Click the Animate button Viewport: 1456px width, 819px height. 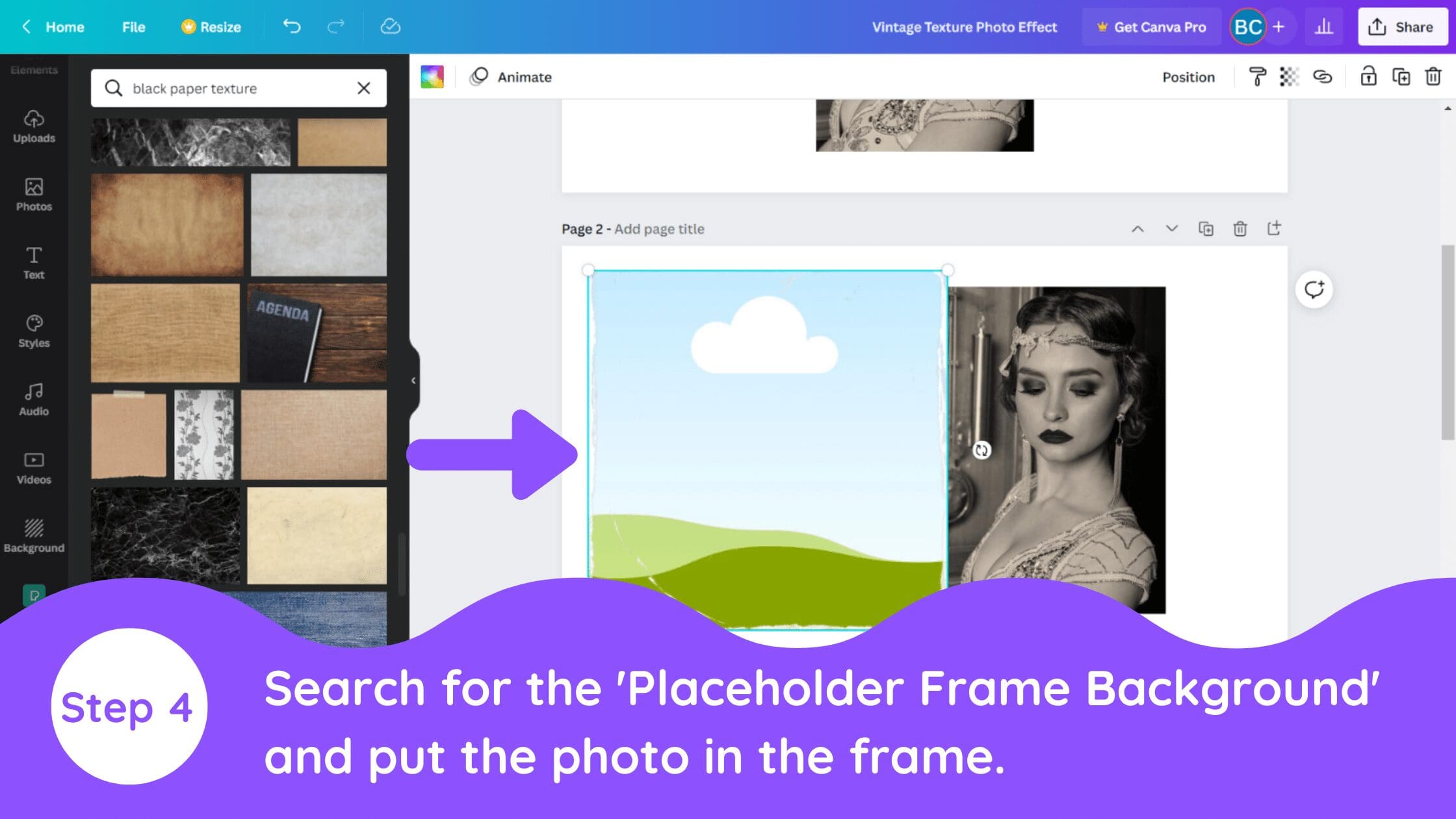[511, 77]
